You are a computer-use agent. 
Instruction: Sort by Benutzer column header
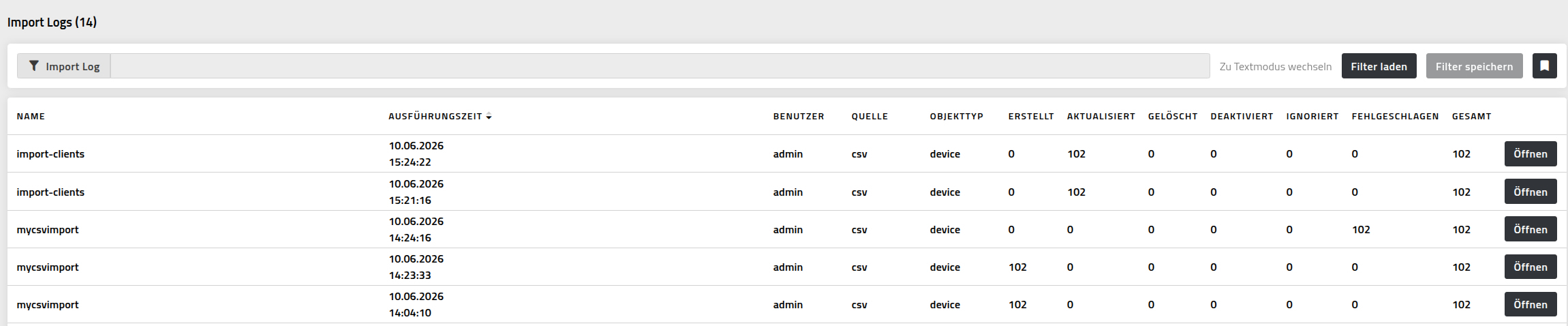799,117
